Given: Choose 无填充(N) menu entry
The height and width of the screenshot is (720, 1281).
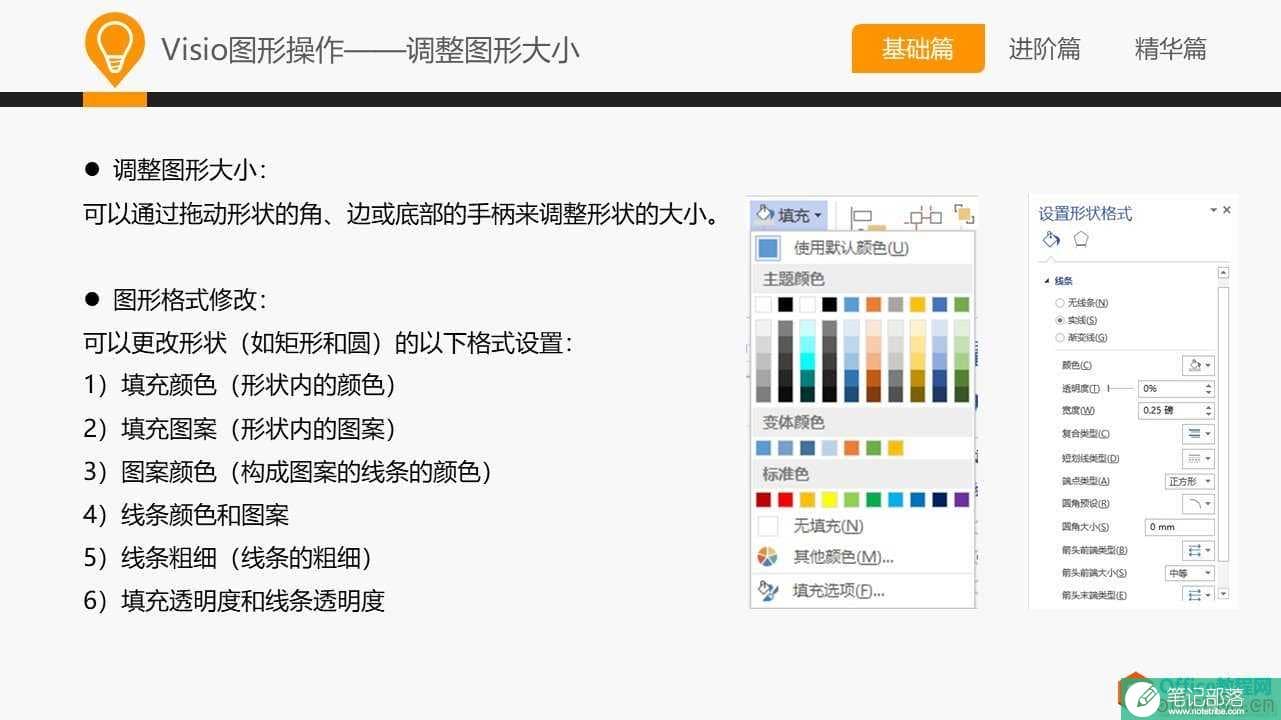Looking at the screenshot, I should point(862,525).
